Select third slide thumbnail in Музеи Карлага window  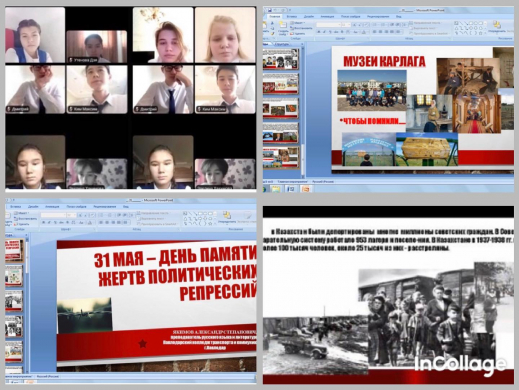click(x=281, y=109)
